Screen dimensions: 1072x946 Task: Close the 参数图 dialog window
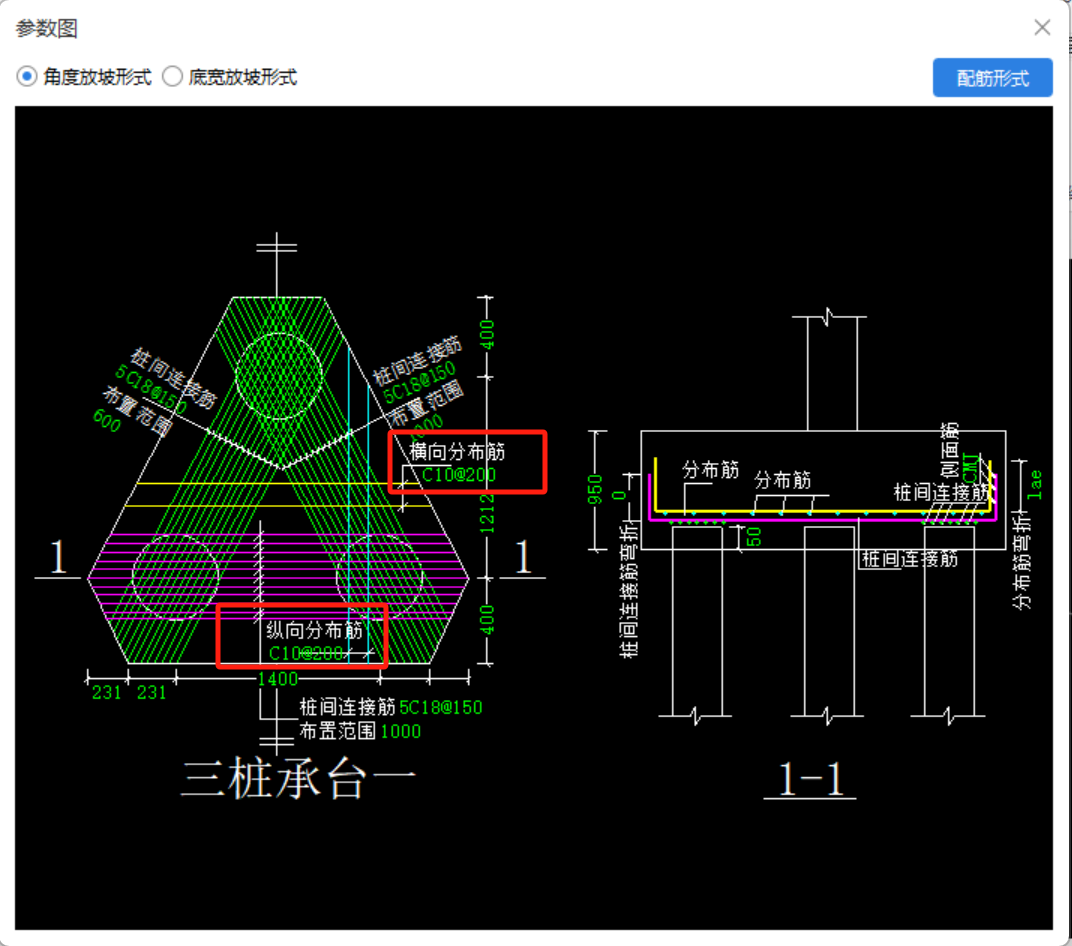pyautogui.click(x=1042, y=27)
